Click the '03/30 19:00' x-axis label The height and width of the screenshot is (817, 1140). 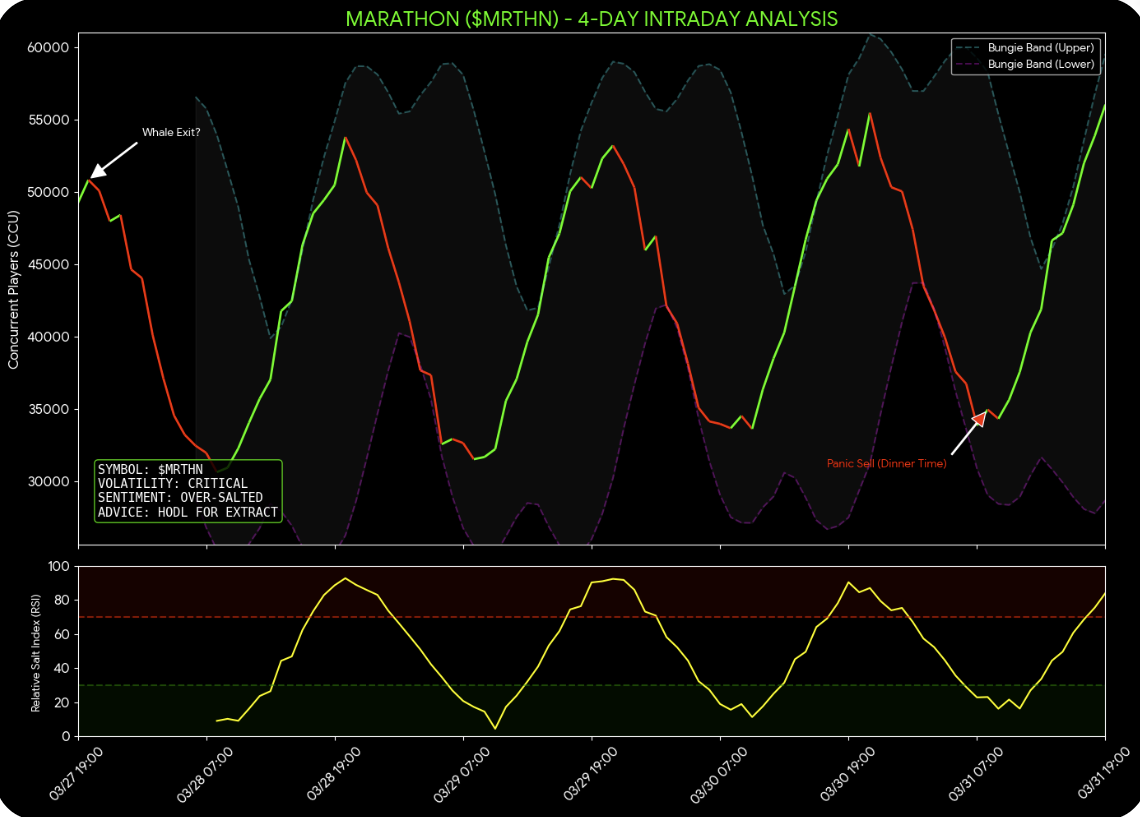click(x=846, y=774)
